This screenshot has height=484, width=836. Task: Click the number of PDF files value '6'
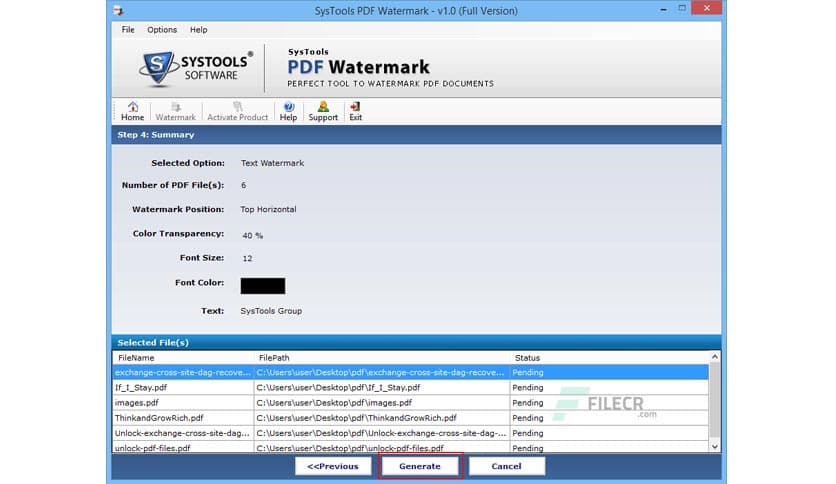coord(244,185)
